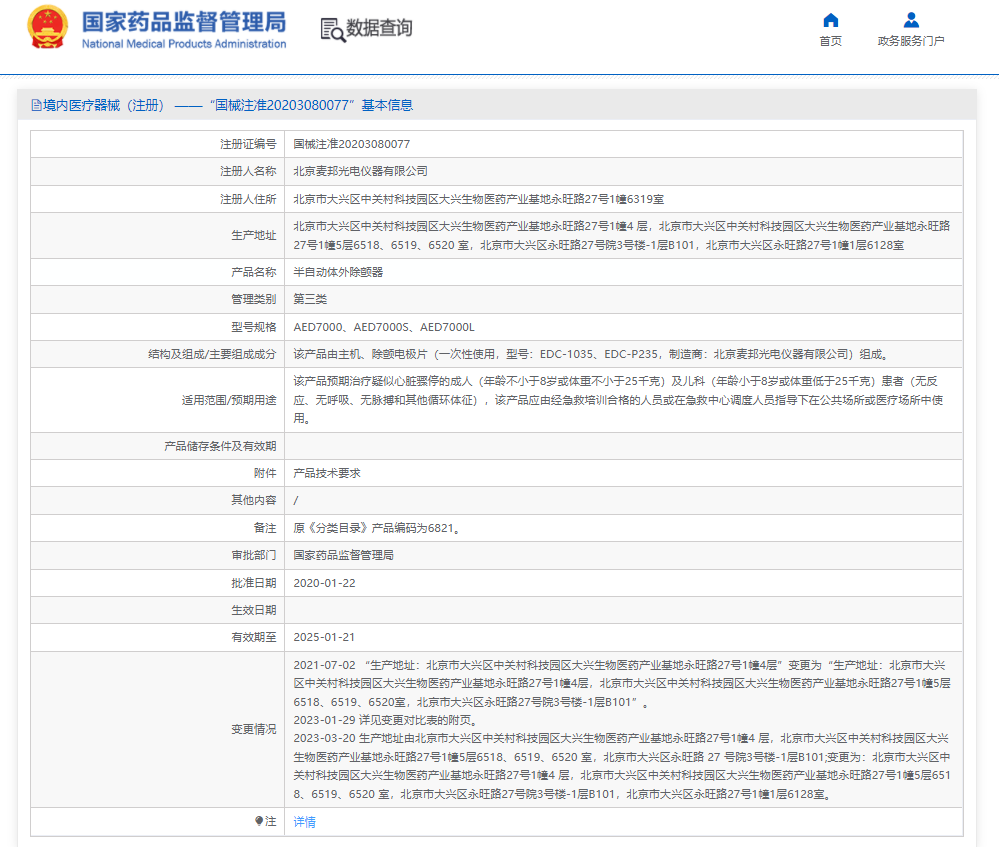999x847 pixels.
Task: Select approval date 2020-01-22
Action: click(324, 583)
